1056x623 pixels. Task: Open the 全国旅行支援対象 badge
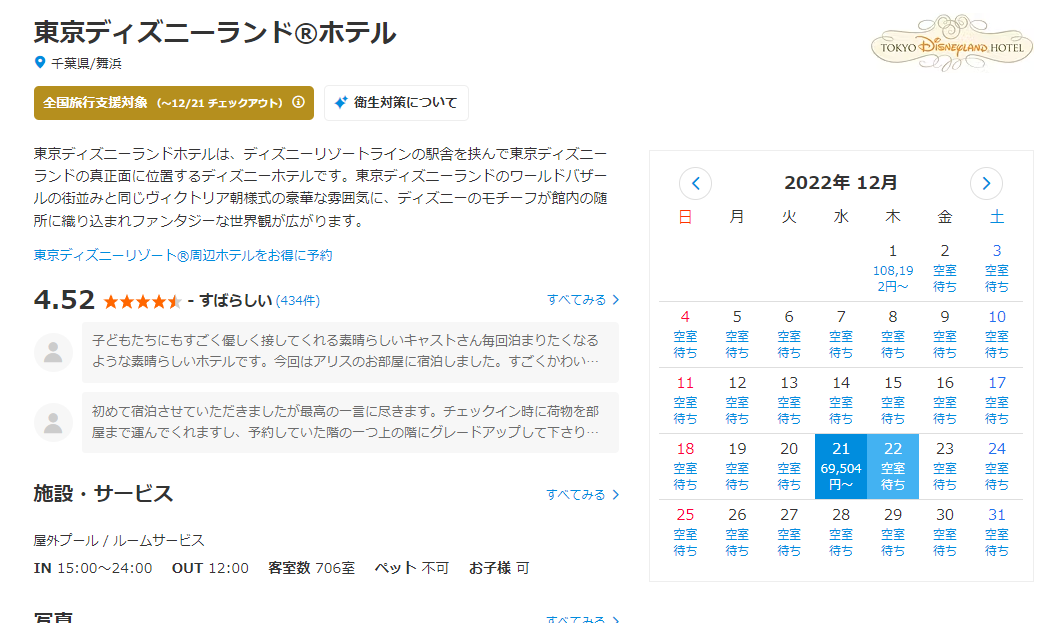click(x=174, y=103)
